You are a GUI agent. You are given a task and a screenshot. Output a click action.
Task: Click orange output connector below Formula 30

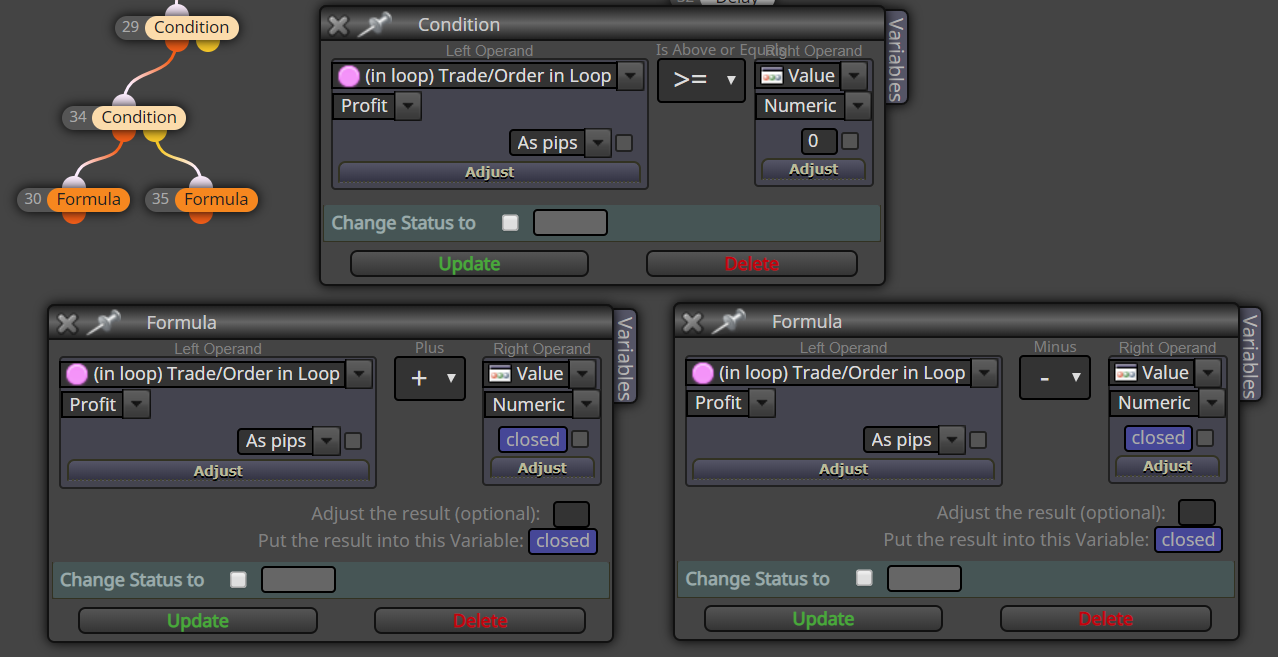74,215
